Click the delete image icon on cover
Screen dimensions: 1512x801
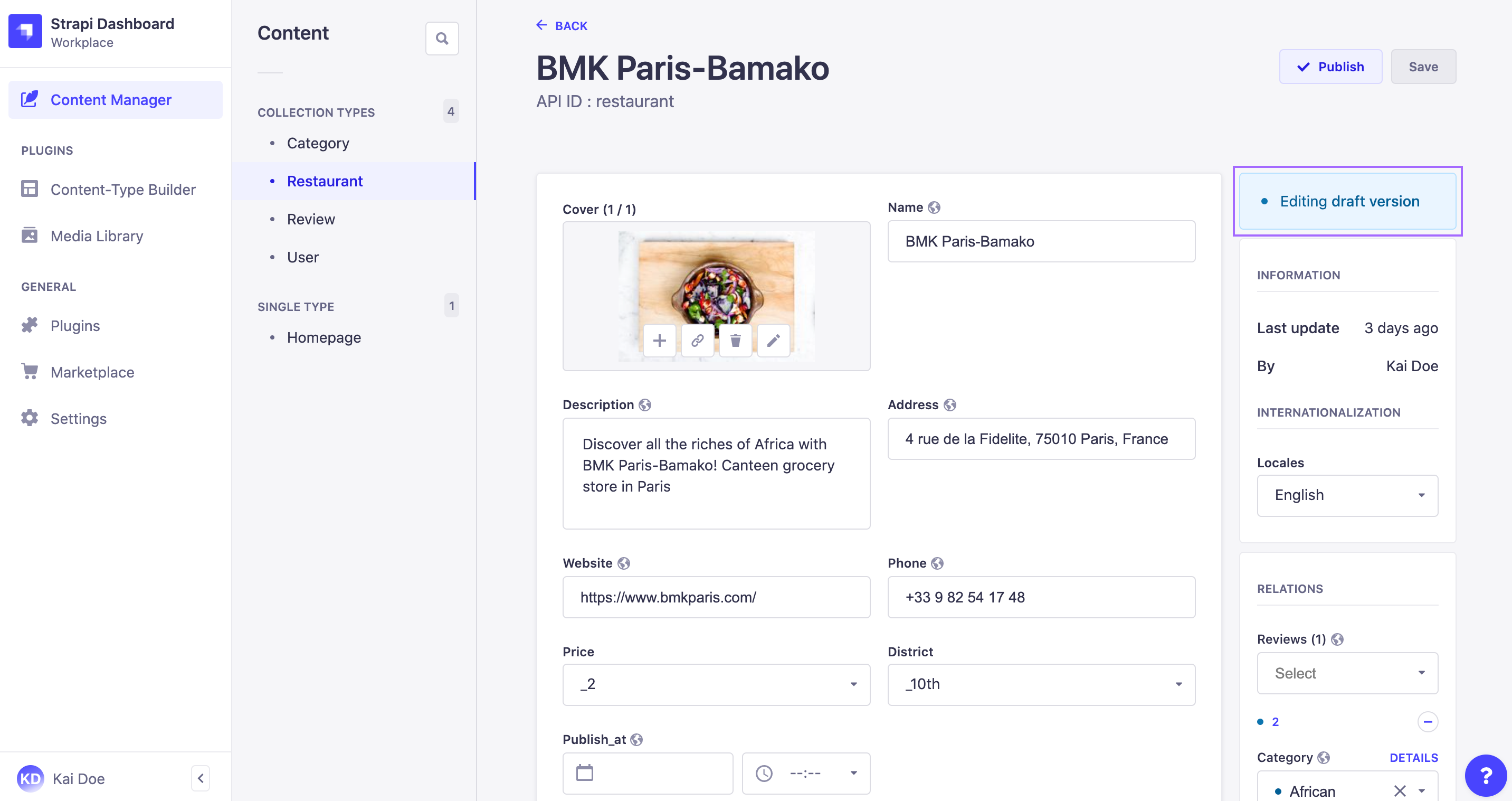(x=735, y=341)
